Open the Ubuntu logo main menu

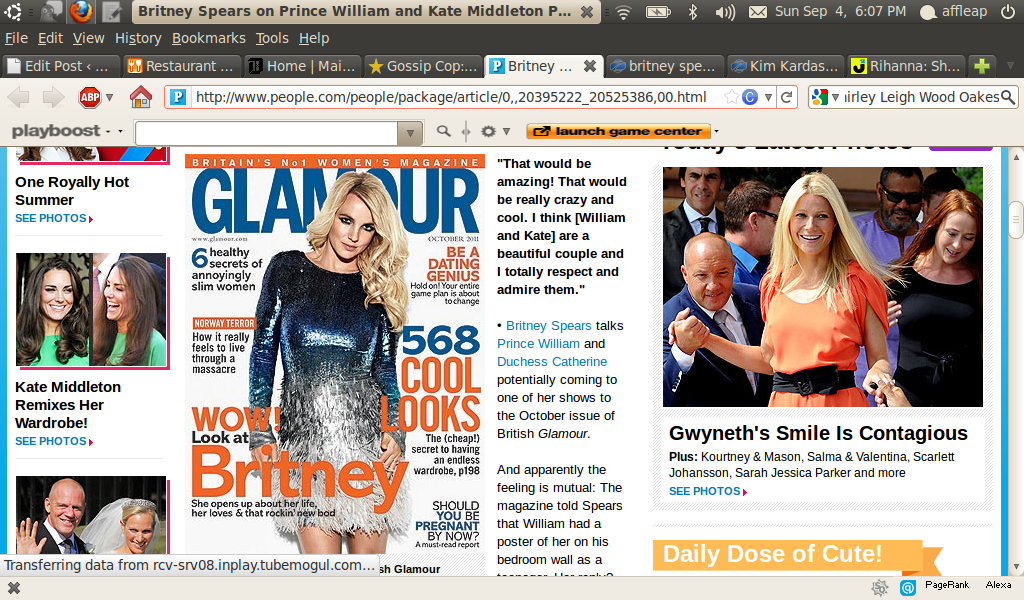(13, 11)
